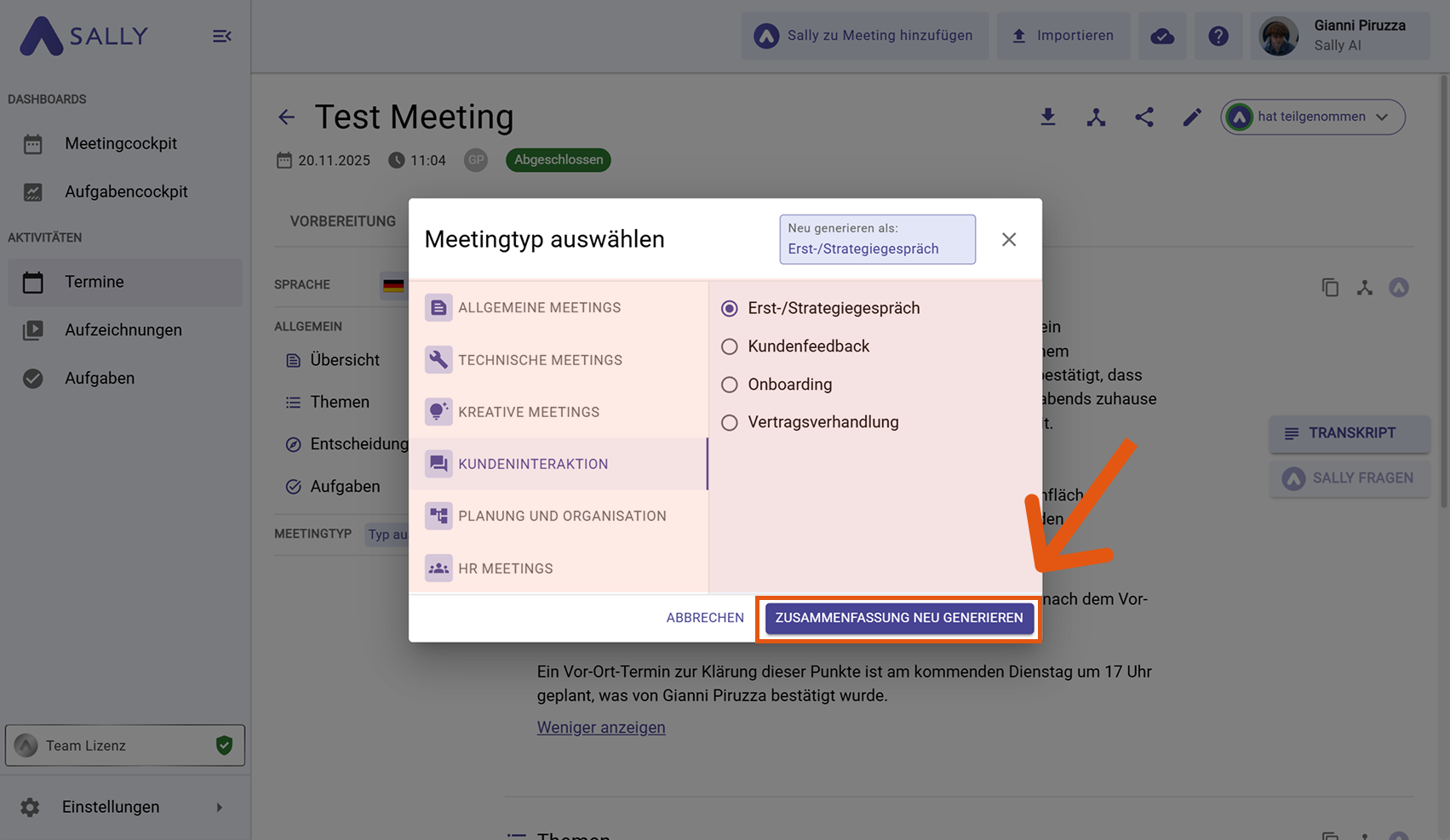Open the help question mark icon
The height and width of the screenshot is (840, 1450).
[x=1218, y=36]
